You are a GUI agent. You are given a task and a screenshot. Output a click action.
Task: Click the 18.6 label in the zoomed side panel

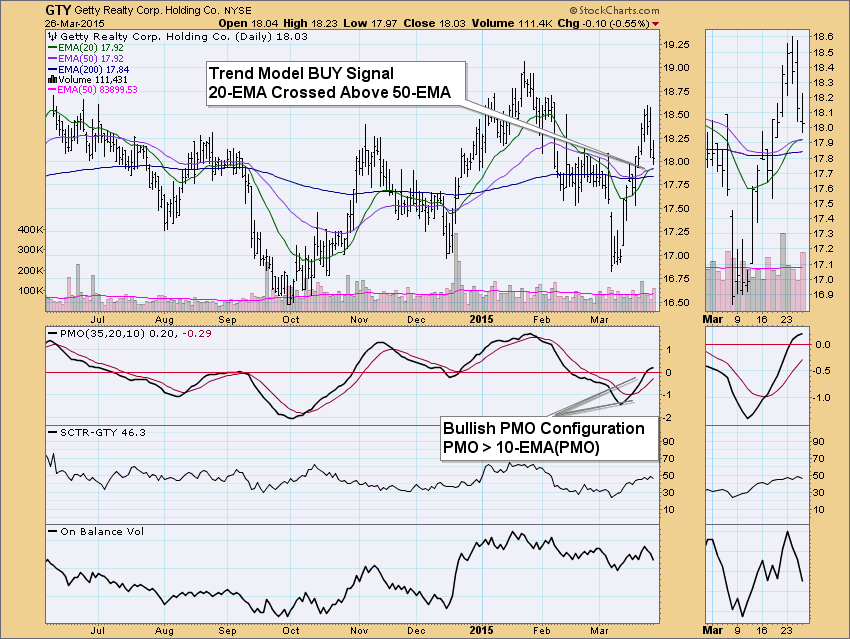pos(823,37)
